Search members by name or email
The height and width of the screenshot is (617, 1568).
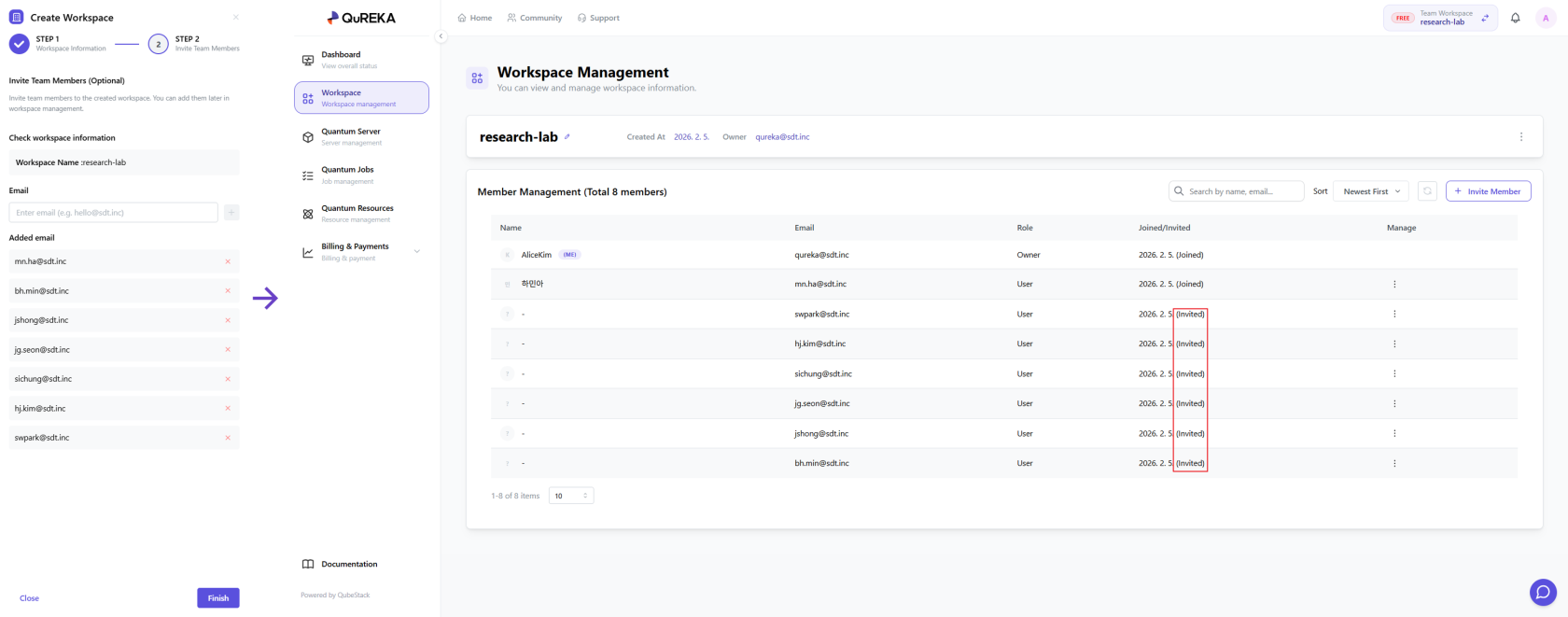pos(1237,191)
